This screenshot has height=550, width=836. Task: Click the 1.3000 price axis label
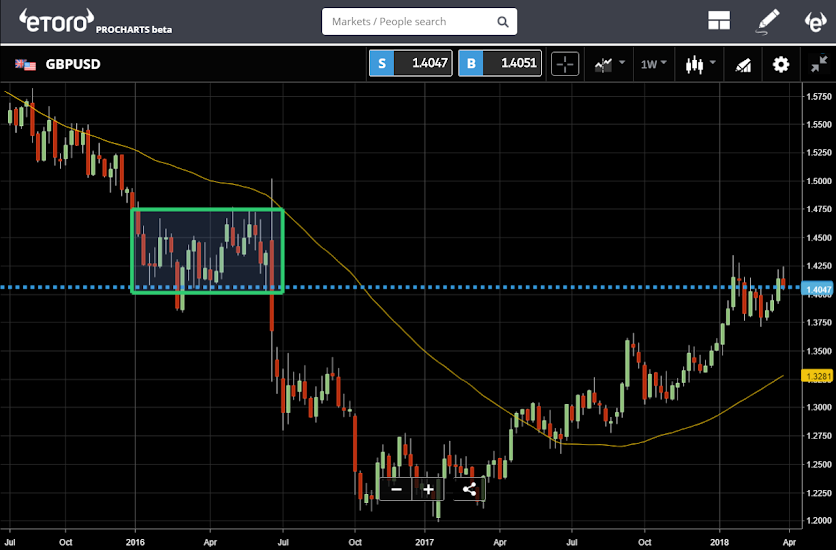pos(819,407)
